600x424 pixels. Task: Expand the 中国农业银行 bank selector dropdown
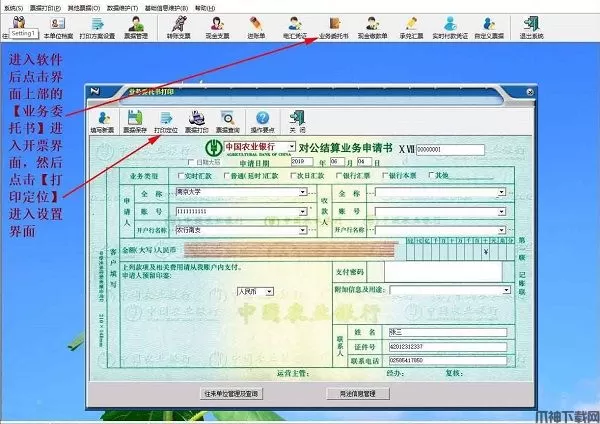coord(292,147)
